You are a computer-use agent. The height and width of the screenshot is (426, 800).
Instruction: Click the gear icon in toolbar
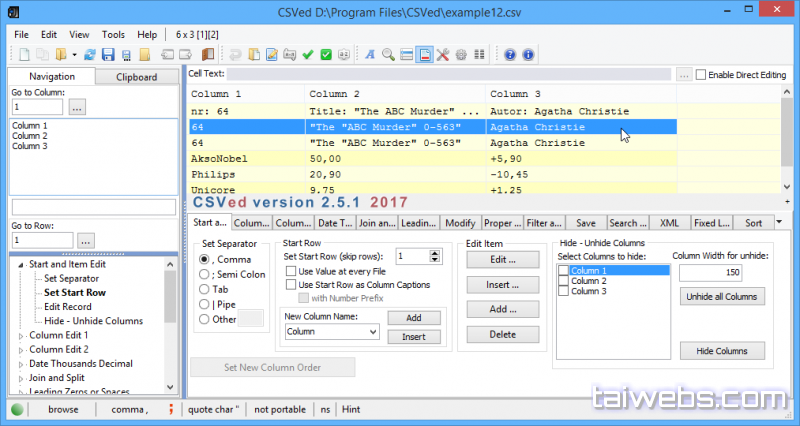(x=461, y=55)
